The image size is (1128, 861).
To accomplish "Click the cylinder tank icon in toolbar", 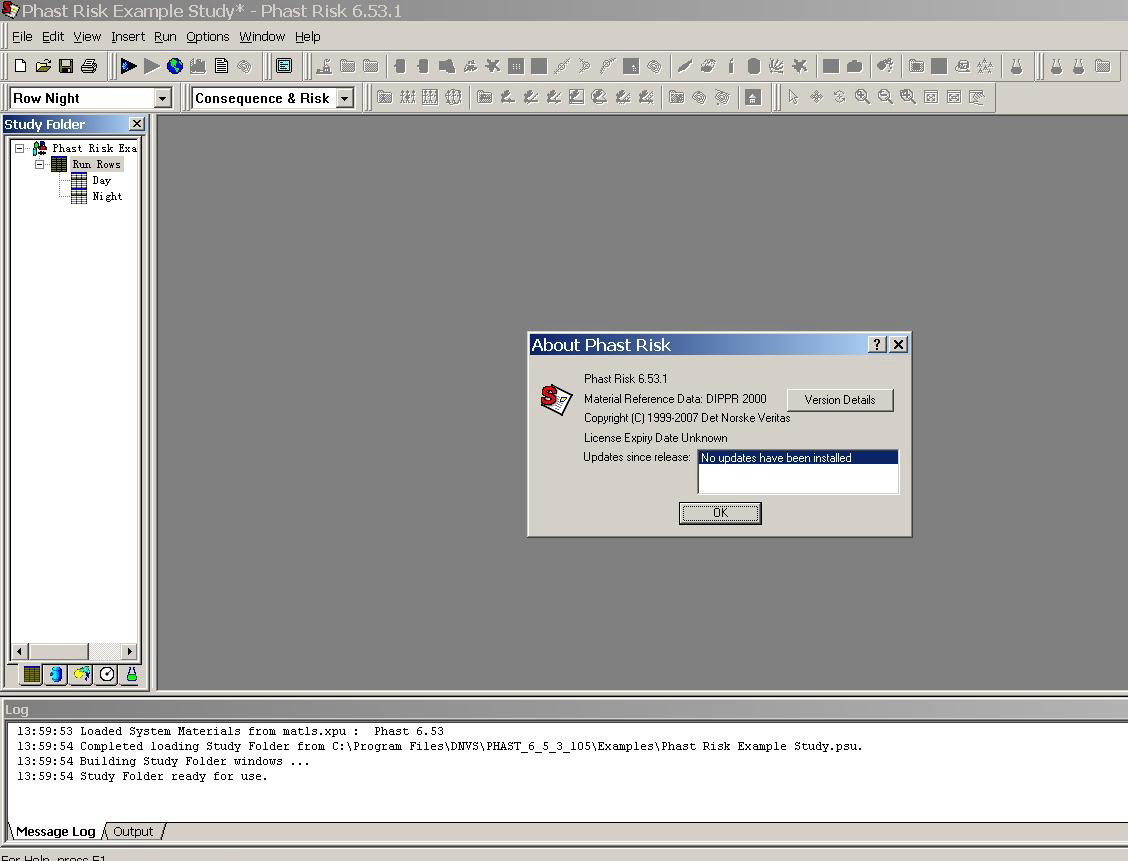I will (753, 66).
